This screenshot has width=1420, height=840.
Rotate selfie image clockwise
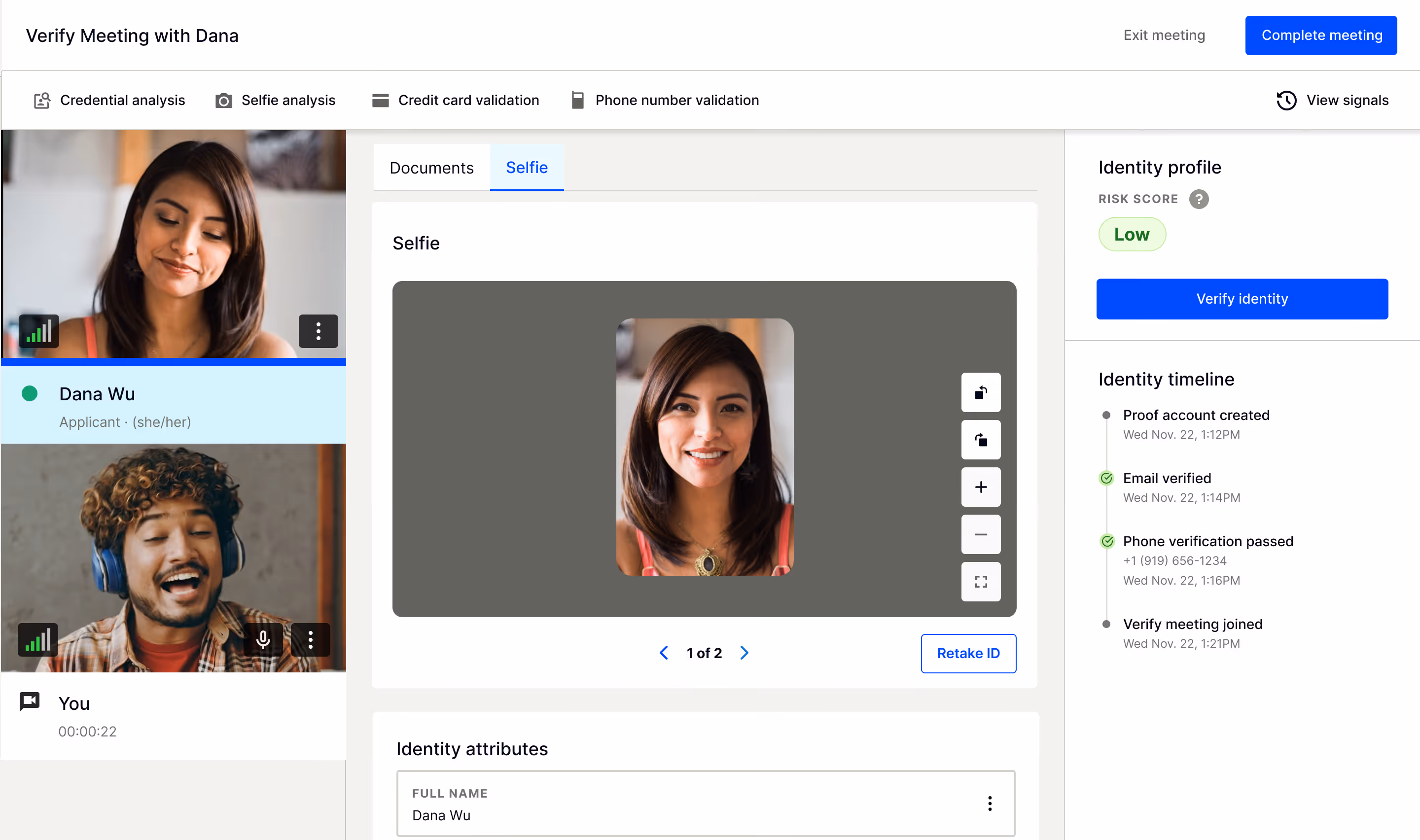pyautogui.click(x=981, y=439)
